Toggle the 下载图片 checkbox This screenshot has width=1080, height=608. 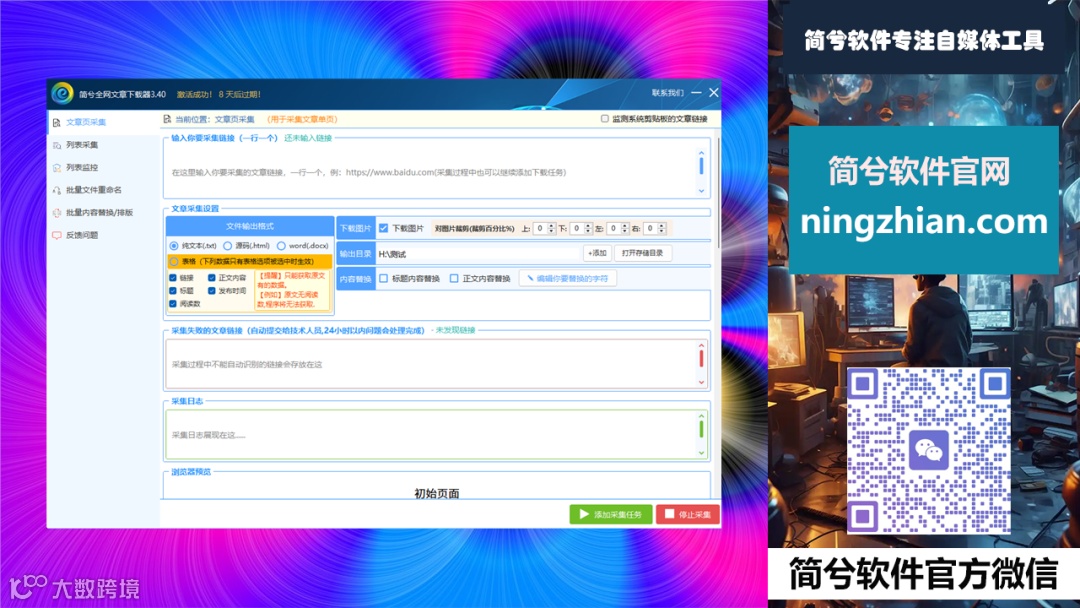[384, 228]
